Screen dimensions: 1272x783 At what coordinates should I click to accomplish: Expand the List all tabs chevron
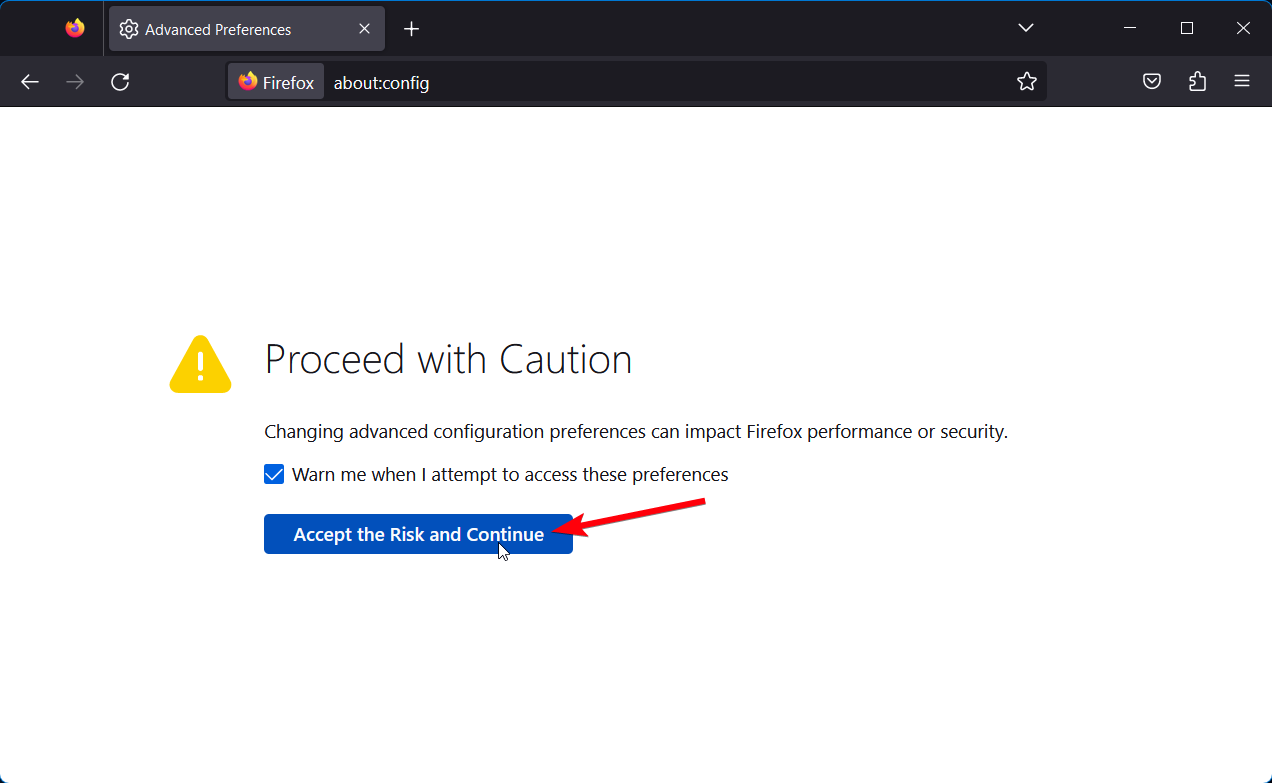pos(1026,28)
